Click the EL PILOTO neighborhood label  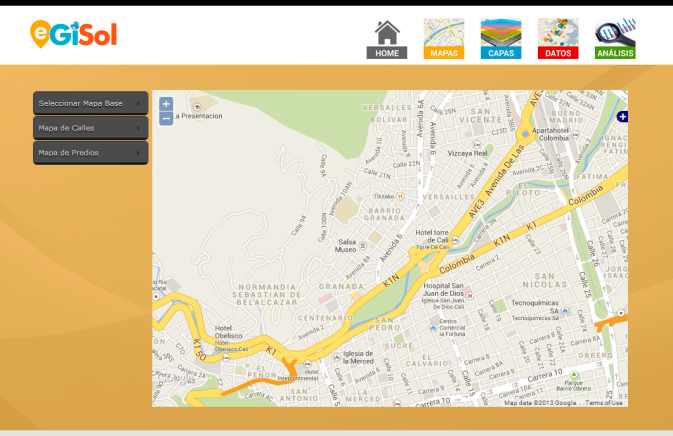pyautogui.click(x=523, y=189)
